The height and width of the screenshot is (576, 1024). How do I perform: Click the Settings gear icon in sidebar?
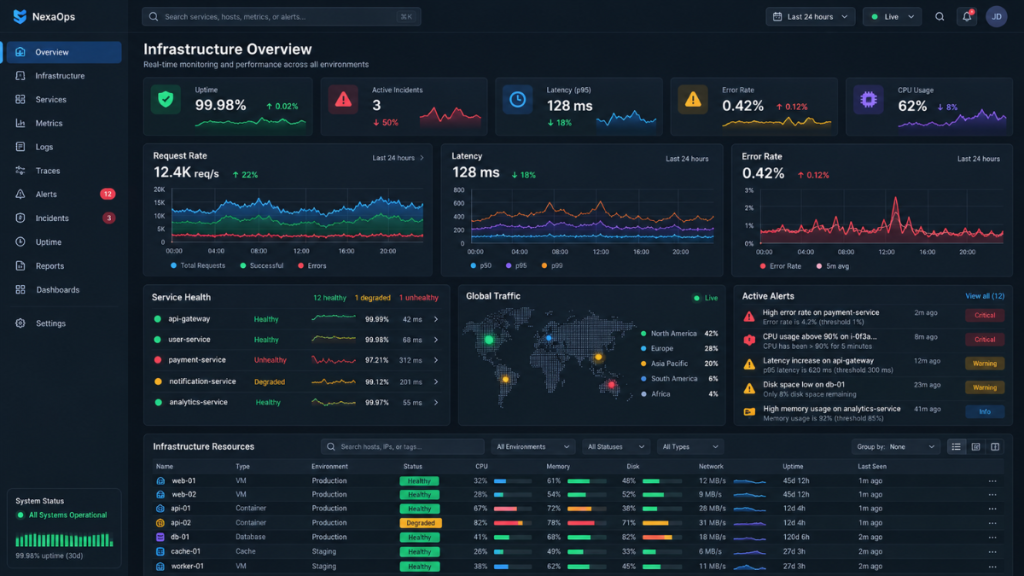20,323
